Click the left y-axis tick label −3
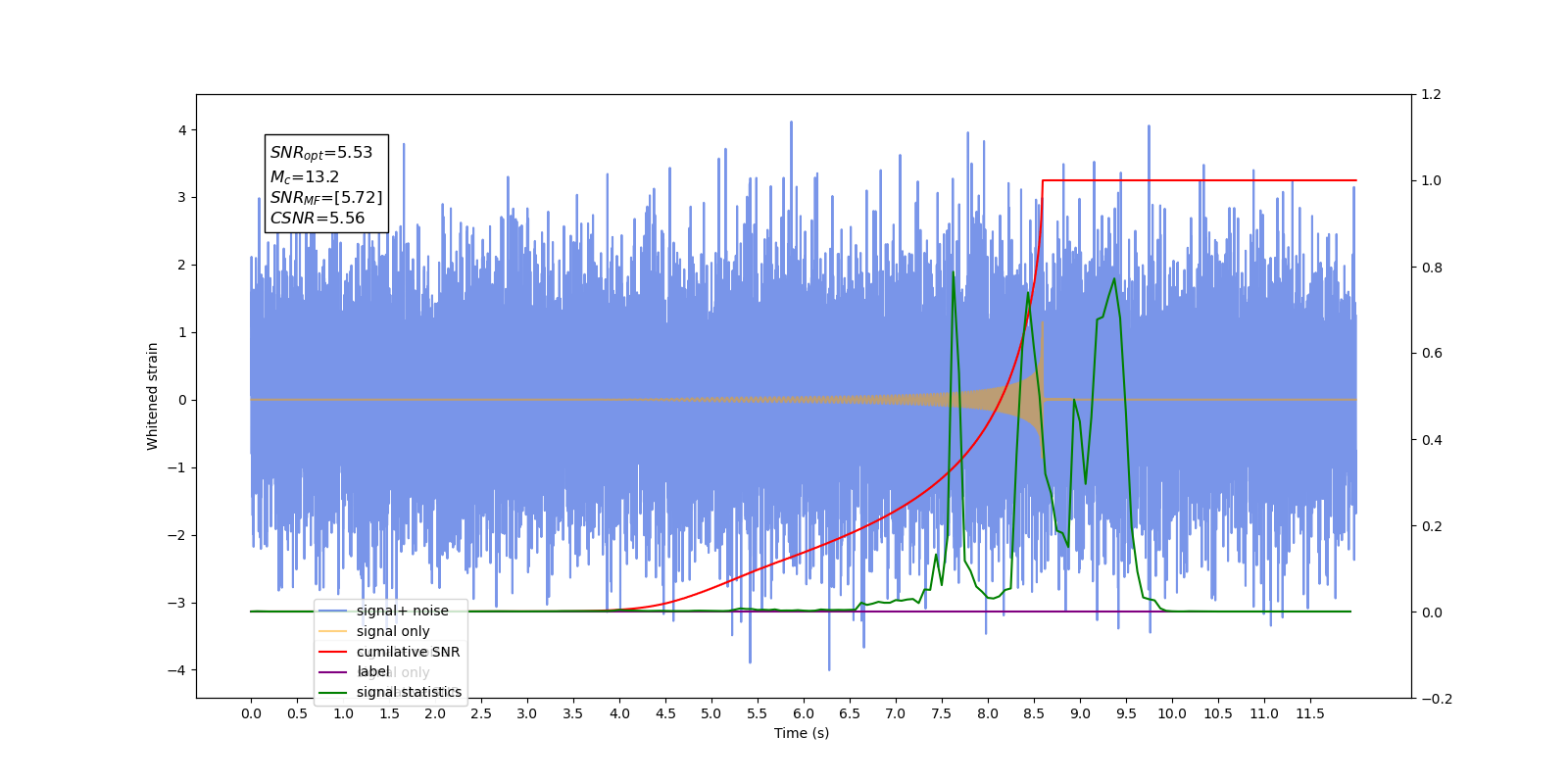Screen dimensions: 1568x784 click(176, 603)
